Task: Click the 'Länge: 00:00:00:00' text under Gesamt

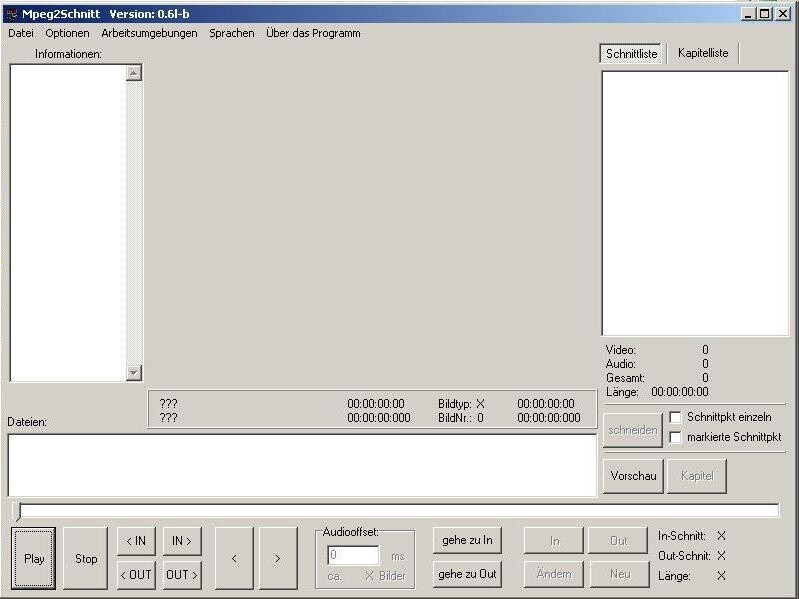Action: [657, 392]
